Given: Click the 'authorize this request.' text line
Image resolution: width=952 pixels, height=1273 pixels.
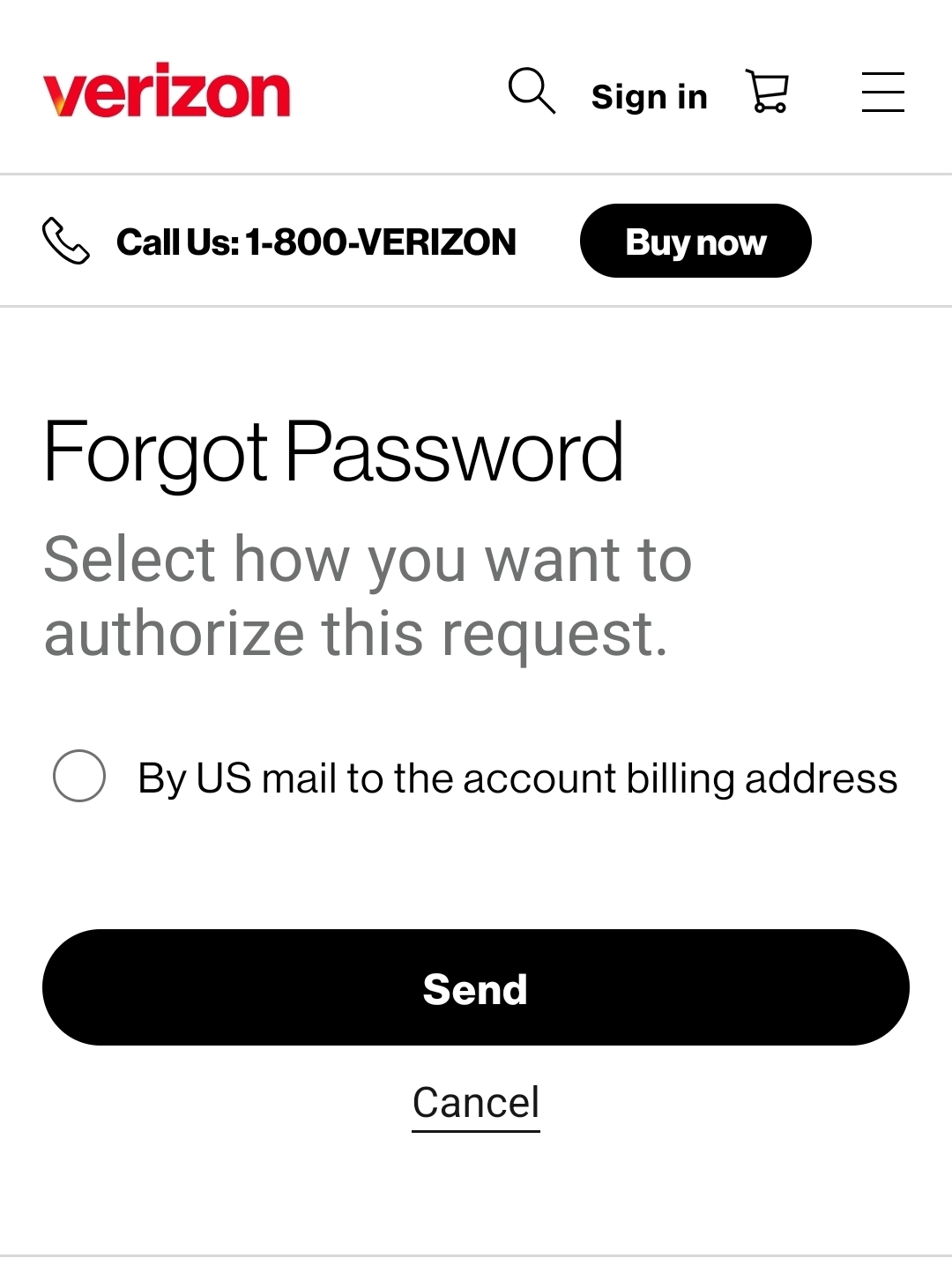Looking at the screenshot, I should point(356,634).
